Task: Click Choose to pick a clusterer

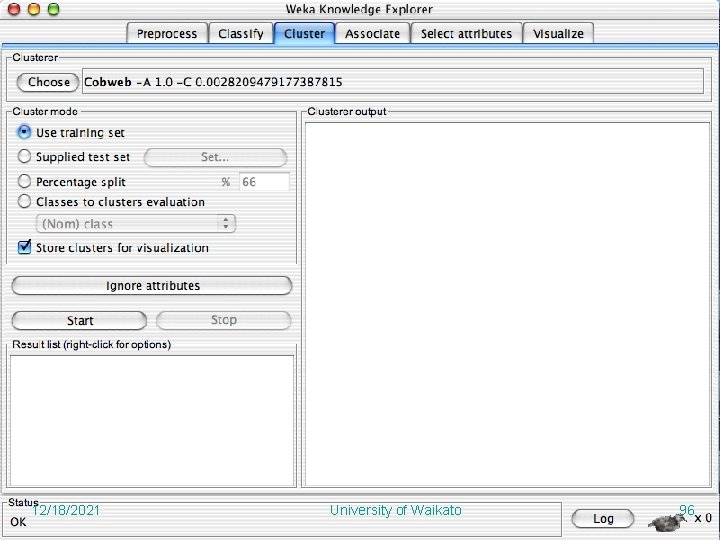Action: click(x=48, y=82)
